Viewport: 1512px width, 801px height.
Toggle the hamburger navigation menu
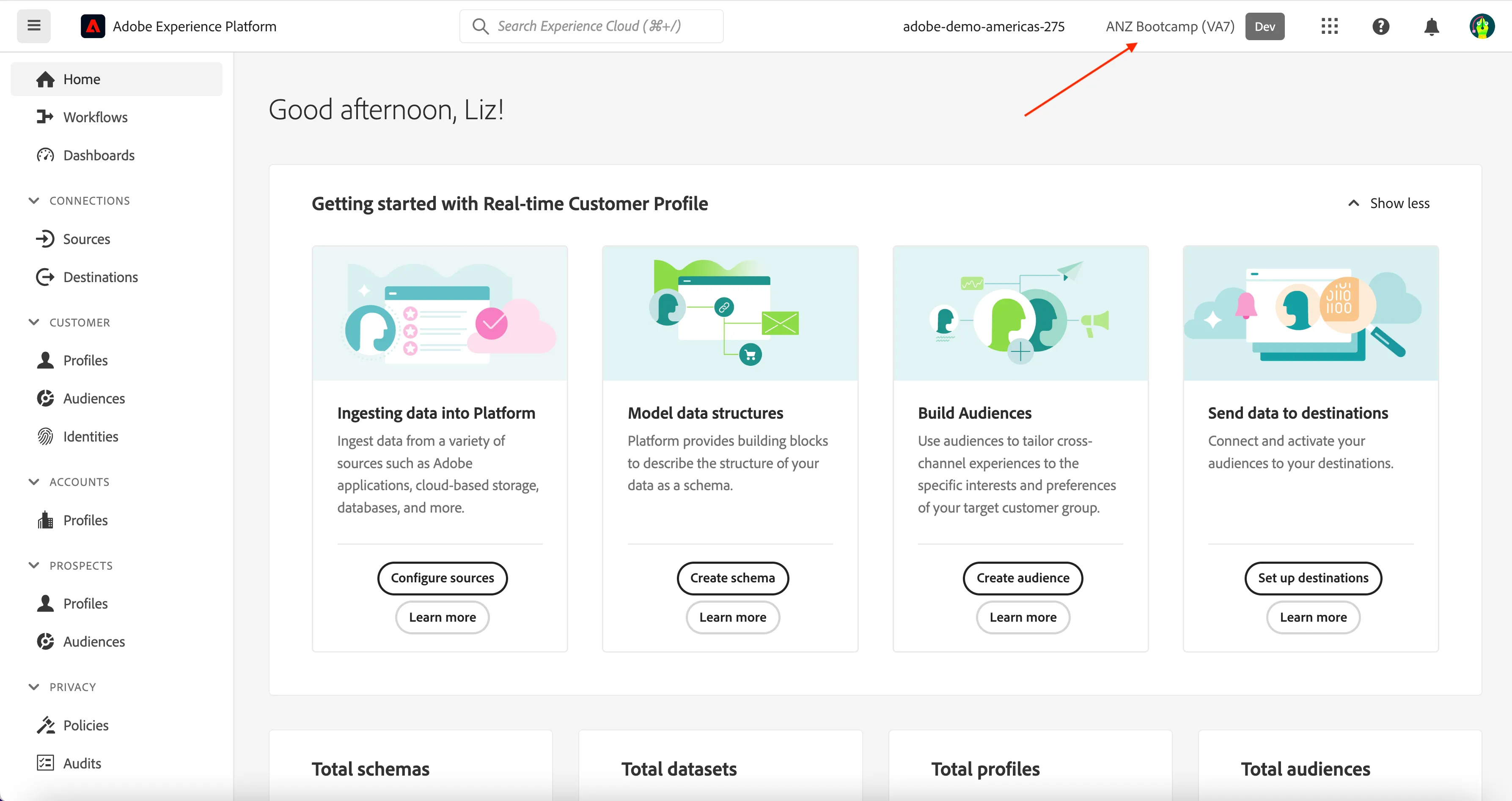(33, 26)
